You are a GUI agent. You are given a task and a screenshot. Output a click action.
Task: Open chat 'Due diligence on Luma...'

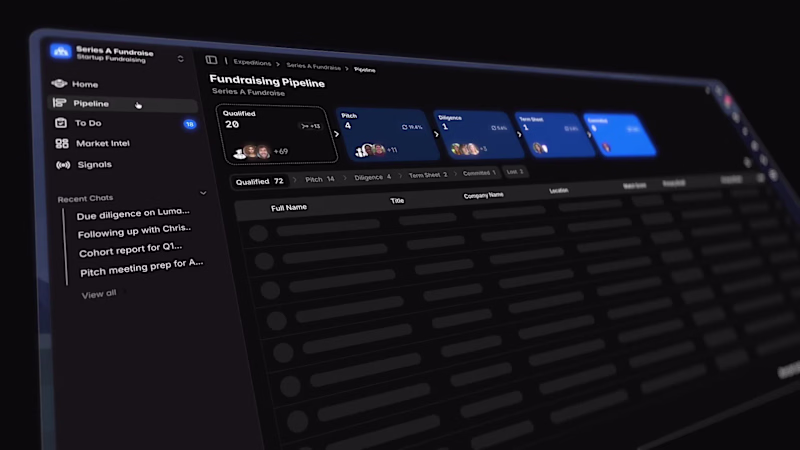pyautogui.click(x=133, y=213)
